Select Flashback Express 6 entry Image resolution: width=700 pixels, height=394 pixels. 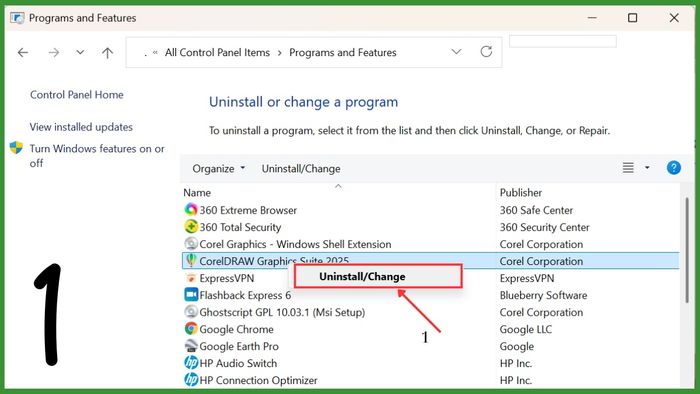point(245,295)
